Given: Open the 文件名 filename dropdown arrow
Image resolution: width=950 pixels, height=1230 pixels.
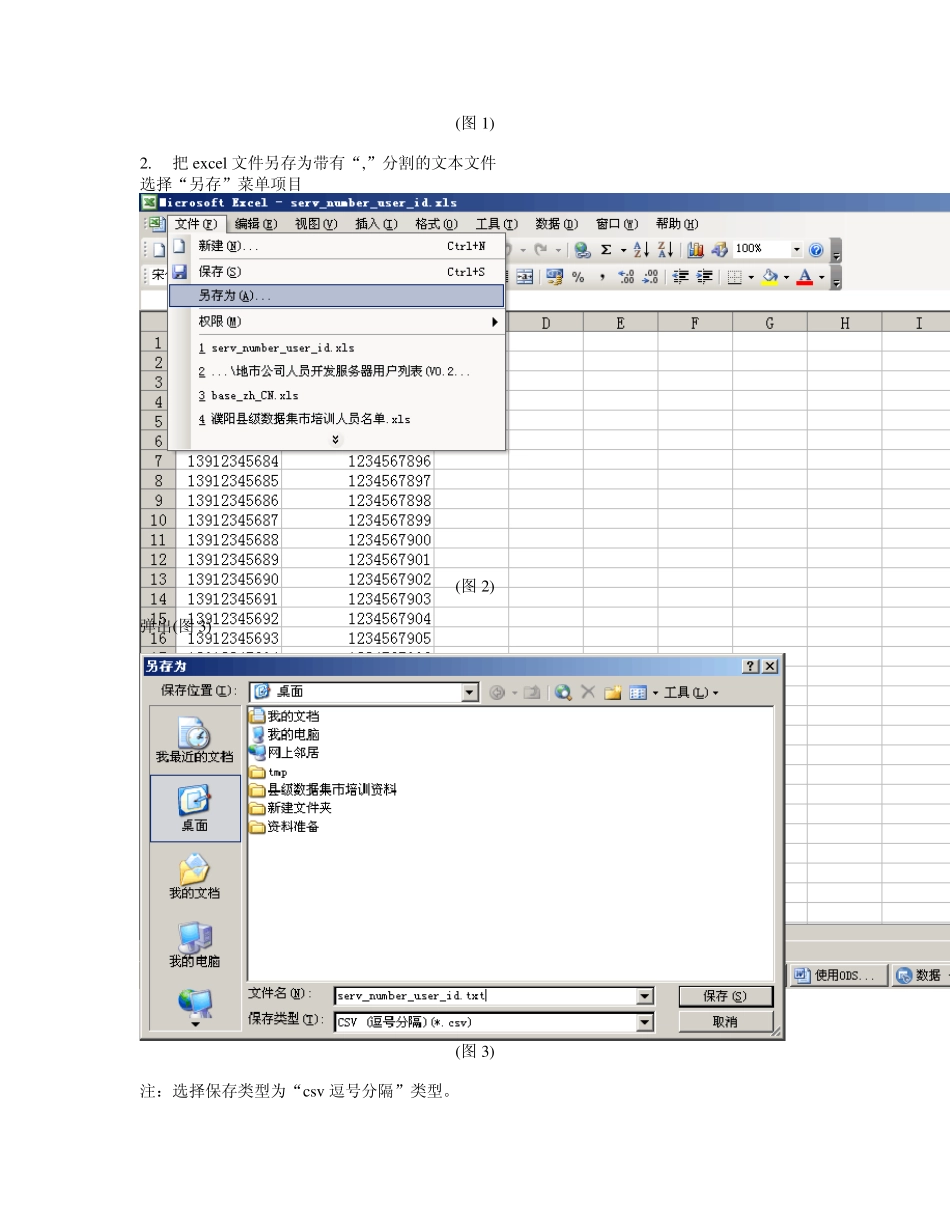Looking at the screenshot, I should (x=644, y=996).
